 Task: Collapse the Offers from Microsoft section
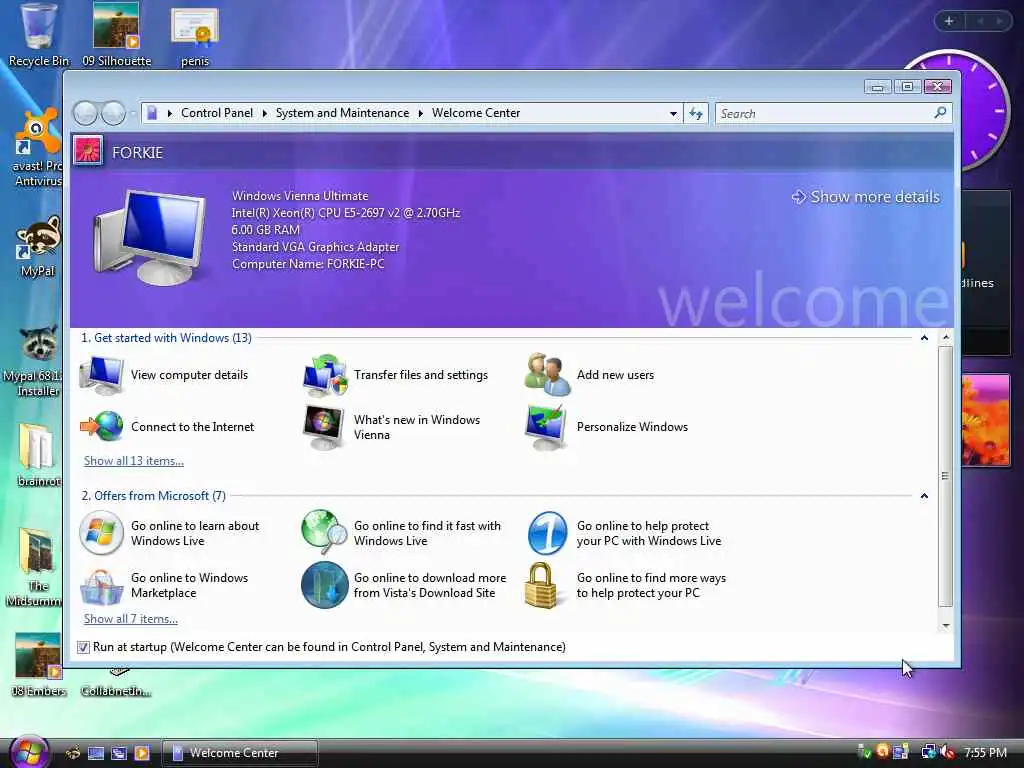pos(924,496)
